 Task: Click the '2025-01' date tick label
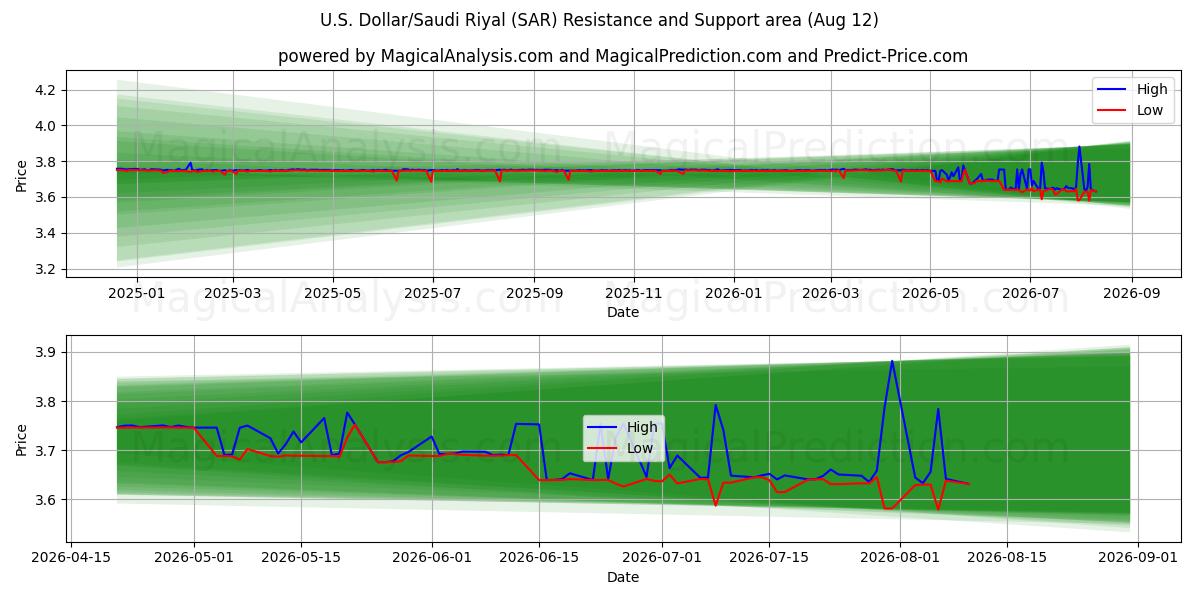tap(136, 295)
